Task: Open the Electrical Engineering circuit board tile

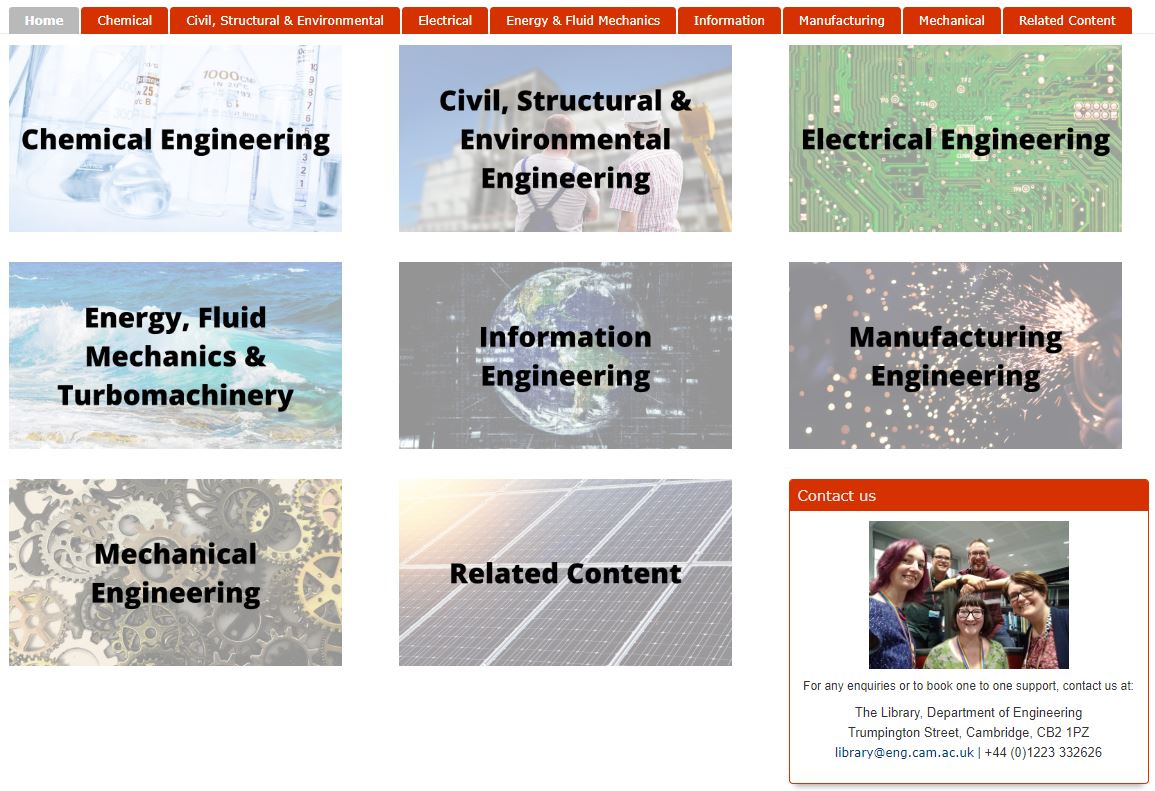Action: point(955,138)
